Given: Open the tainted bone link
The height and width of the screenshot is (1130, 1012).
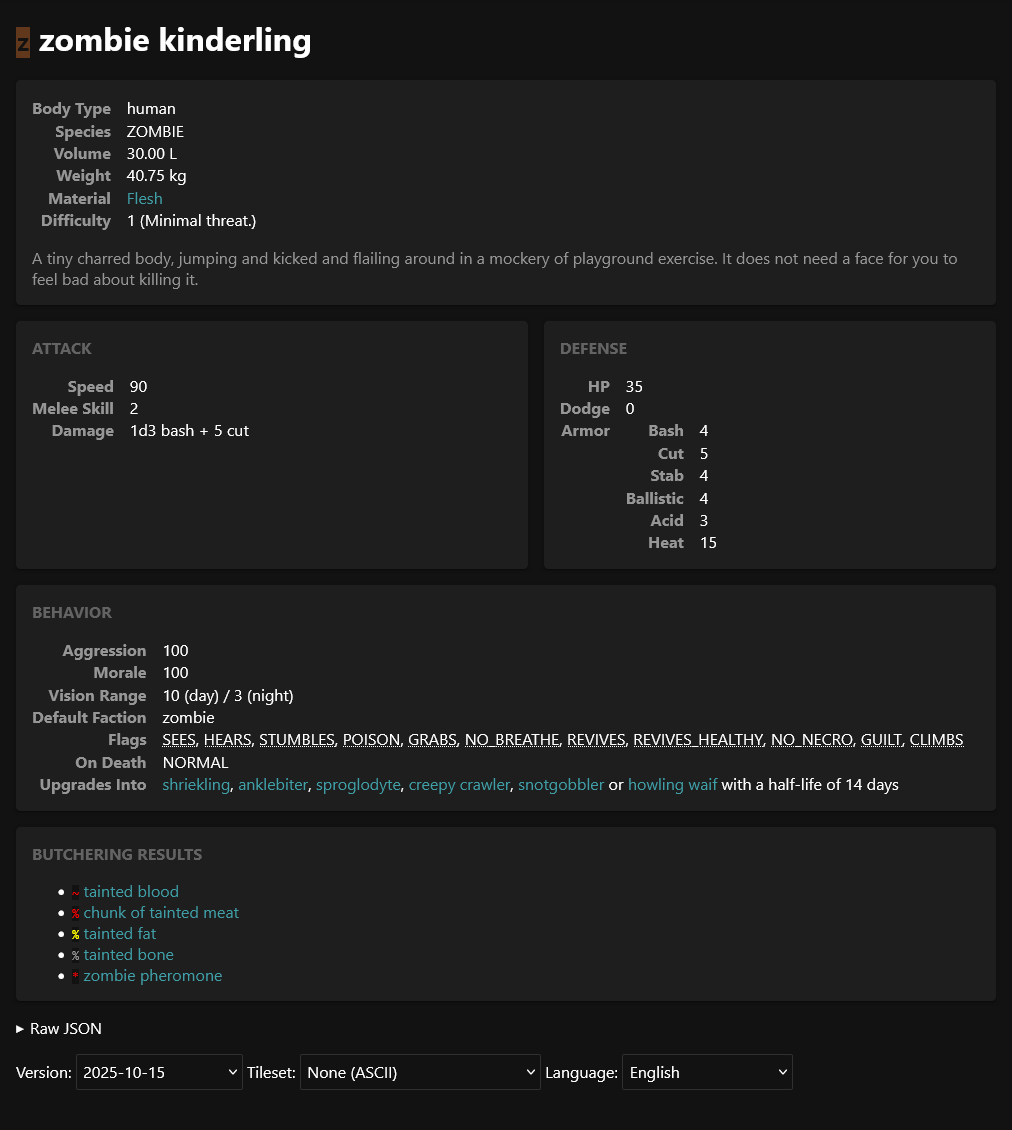Looking at the screenshot, I should (128, 954).
